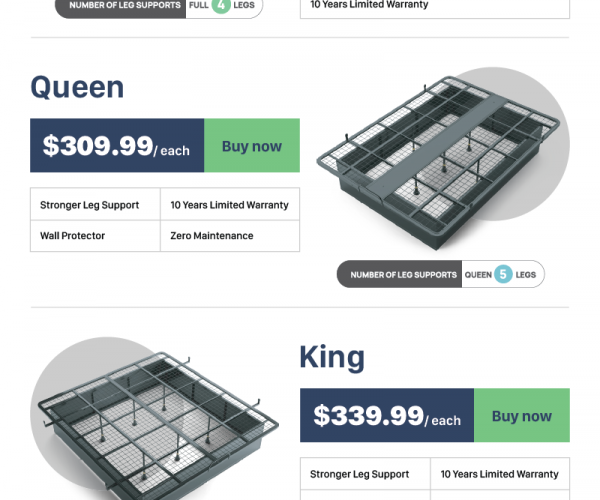Click the dark Number of Leg Supports label beside Queen

click(x=400, y=274)
